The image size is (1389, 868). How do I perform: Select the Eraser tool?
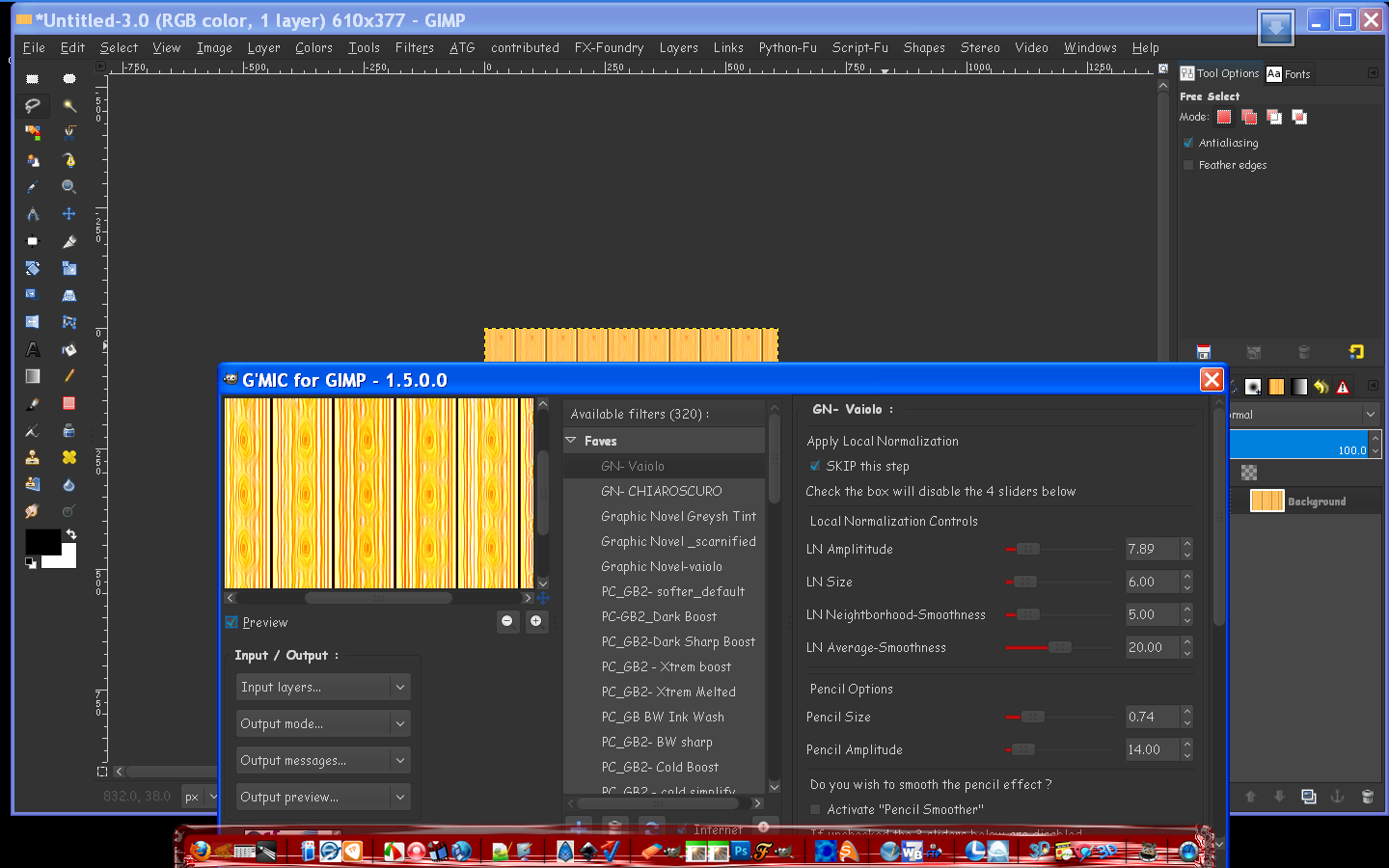pyautogui.click(x=68, y=403)
